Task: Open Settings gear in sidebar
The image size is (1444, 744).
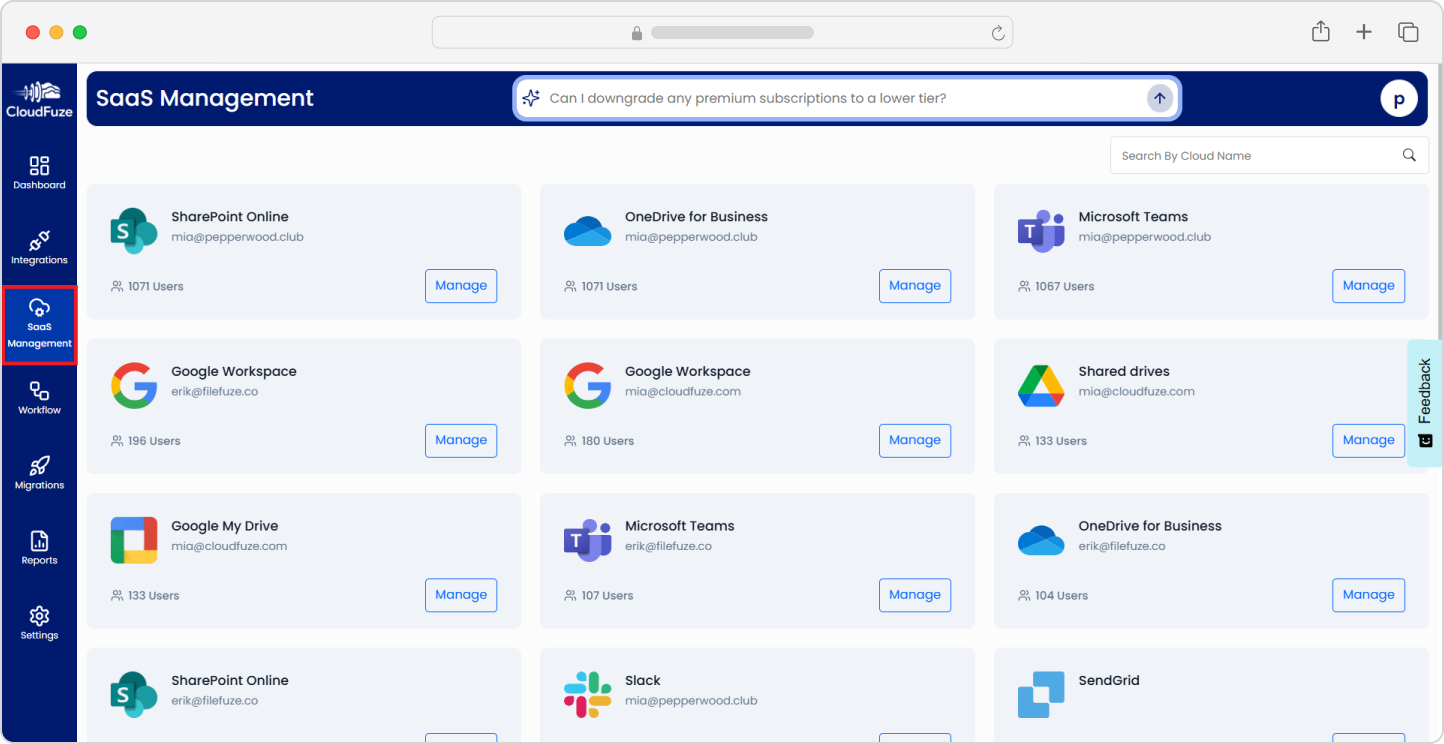Action: pyautogui.click(x=39, y=623)
